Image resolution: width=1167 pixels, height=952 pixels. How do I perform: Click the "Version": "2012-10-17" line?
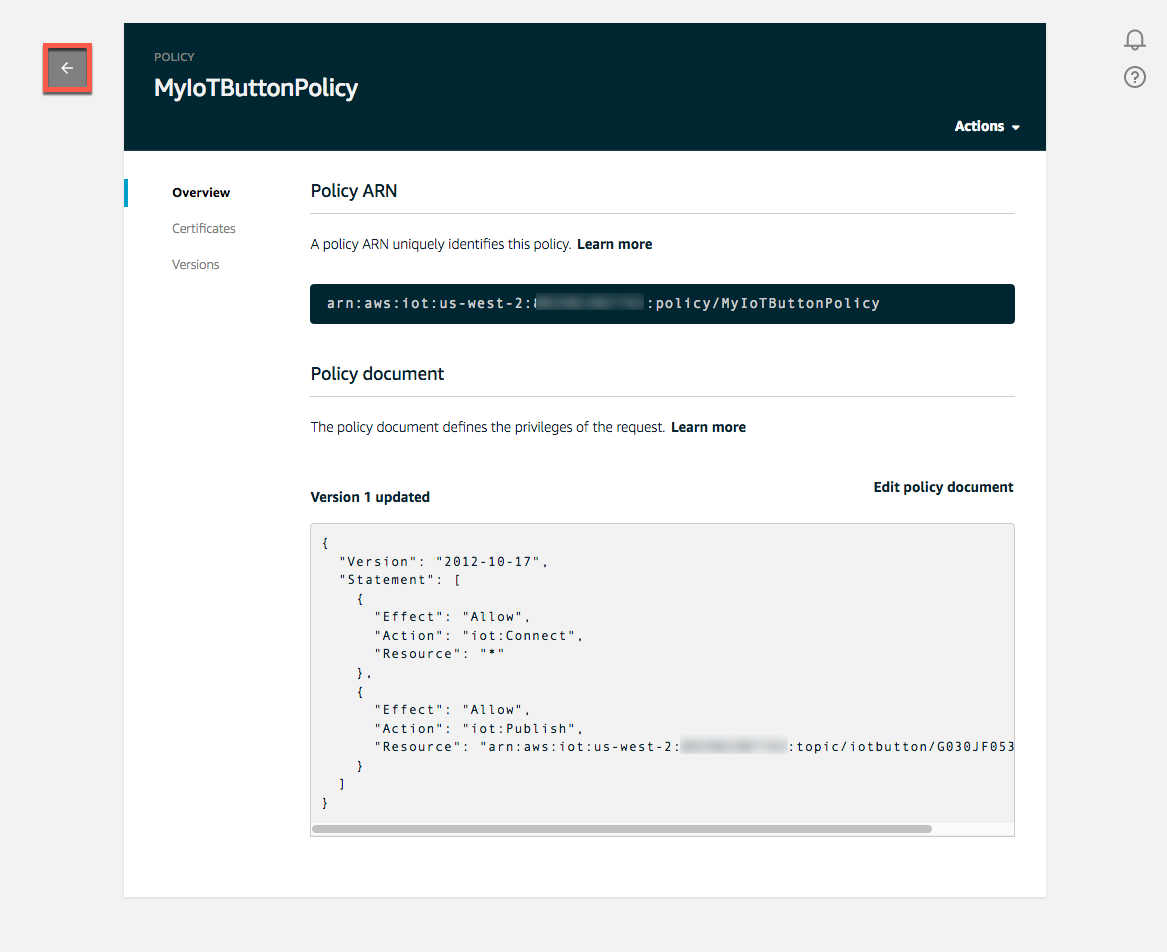coord(444,562)
